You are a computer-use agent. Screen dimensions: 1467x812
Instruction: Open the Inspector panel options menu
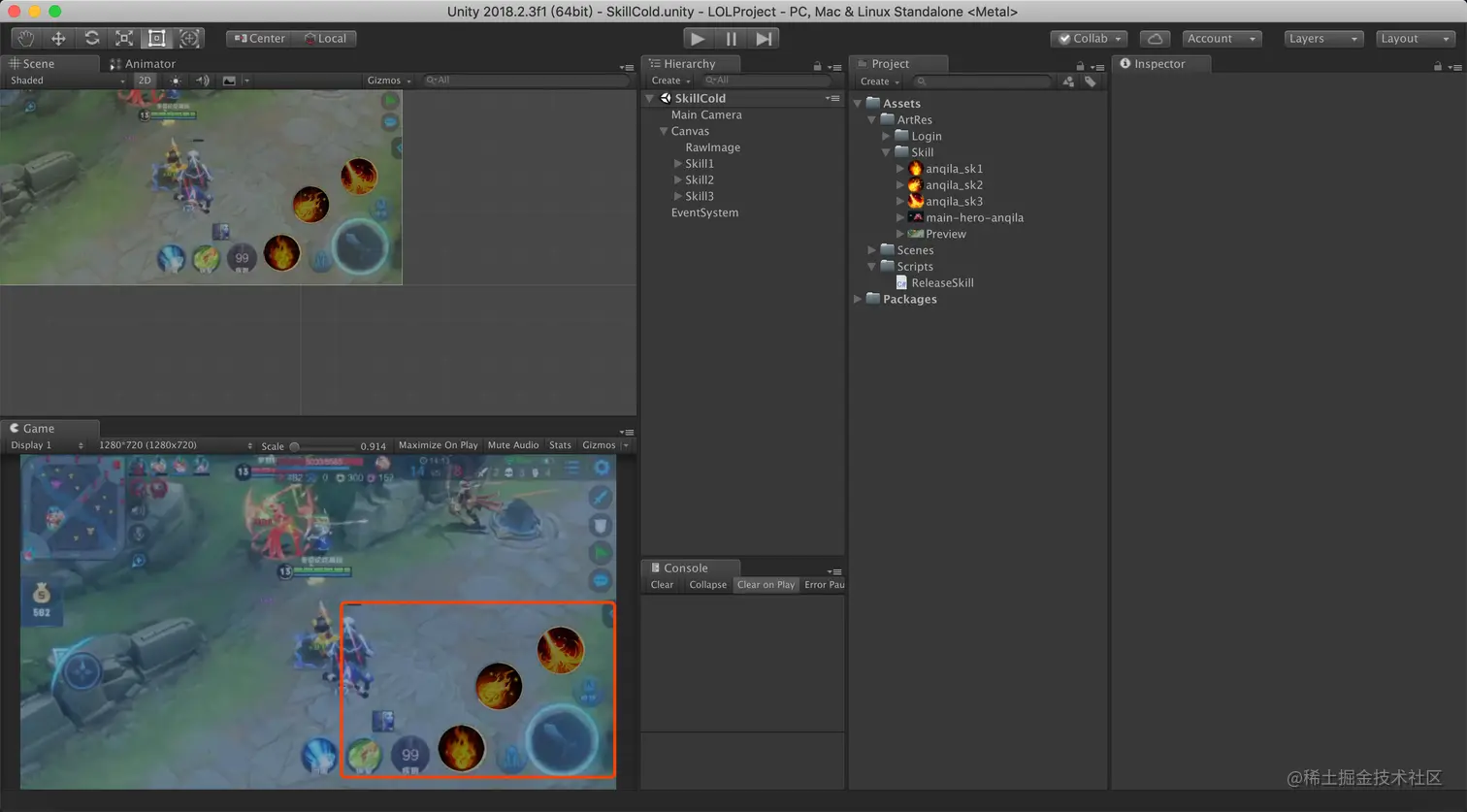pyautogui.click(x=1454, y=67)
